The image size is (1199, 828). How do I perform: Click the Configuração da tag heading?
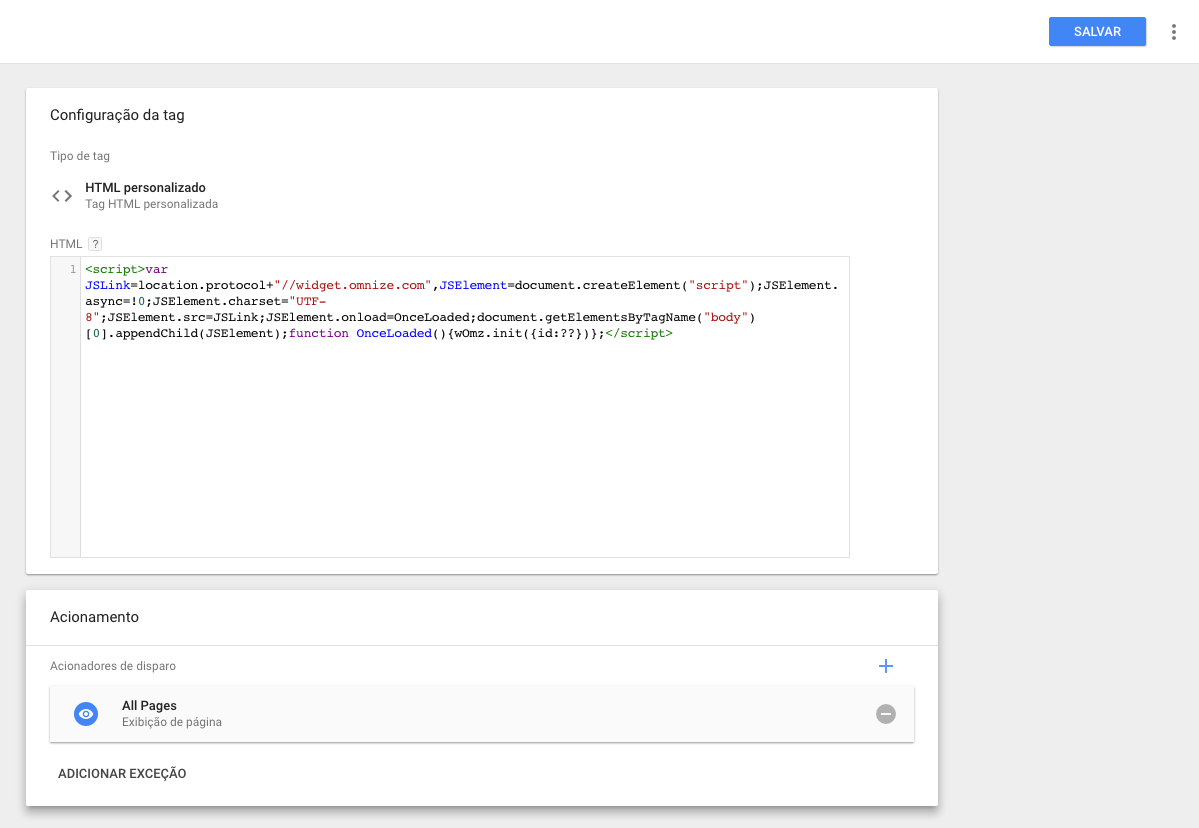pos(117,115)
